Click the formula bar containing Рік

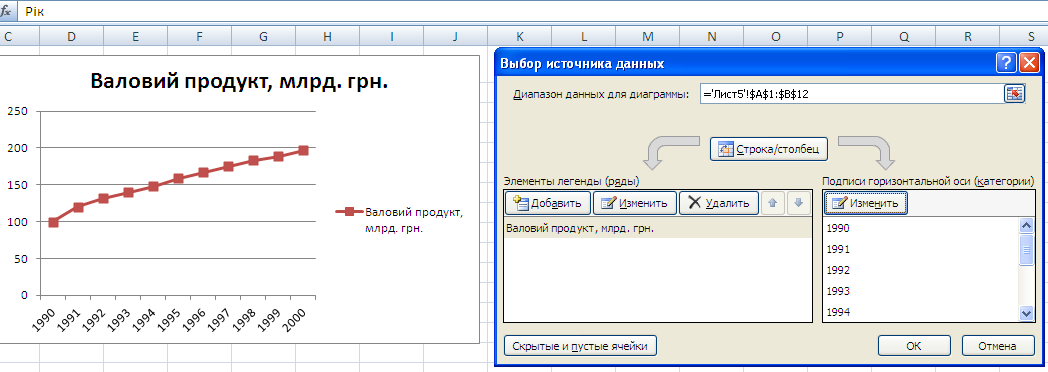[x=535, y=11]
